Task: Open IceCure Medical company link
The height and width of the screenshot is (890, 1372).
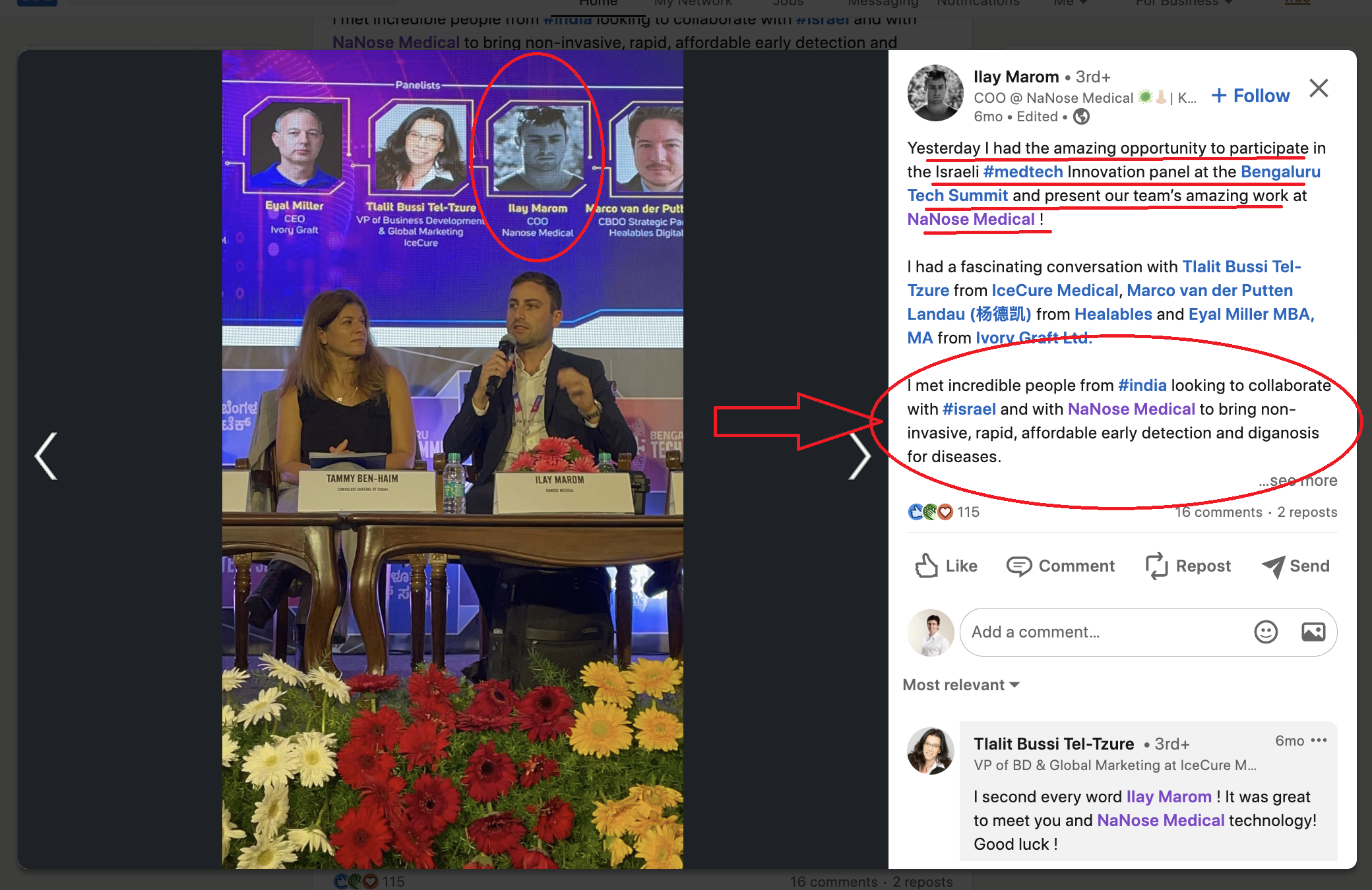Action: (1055, 291)
